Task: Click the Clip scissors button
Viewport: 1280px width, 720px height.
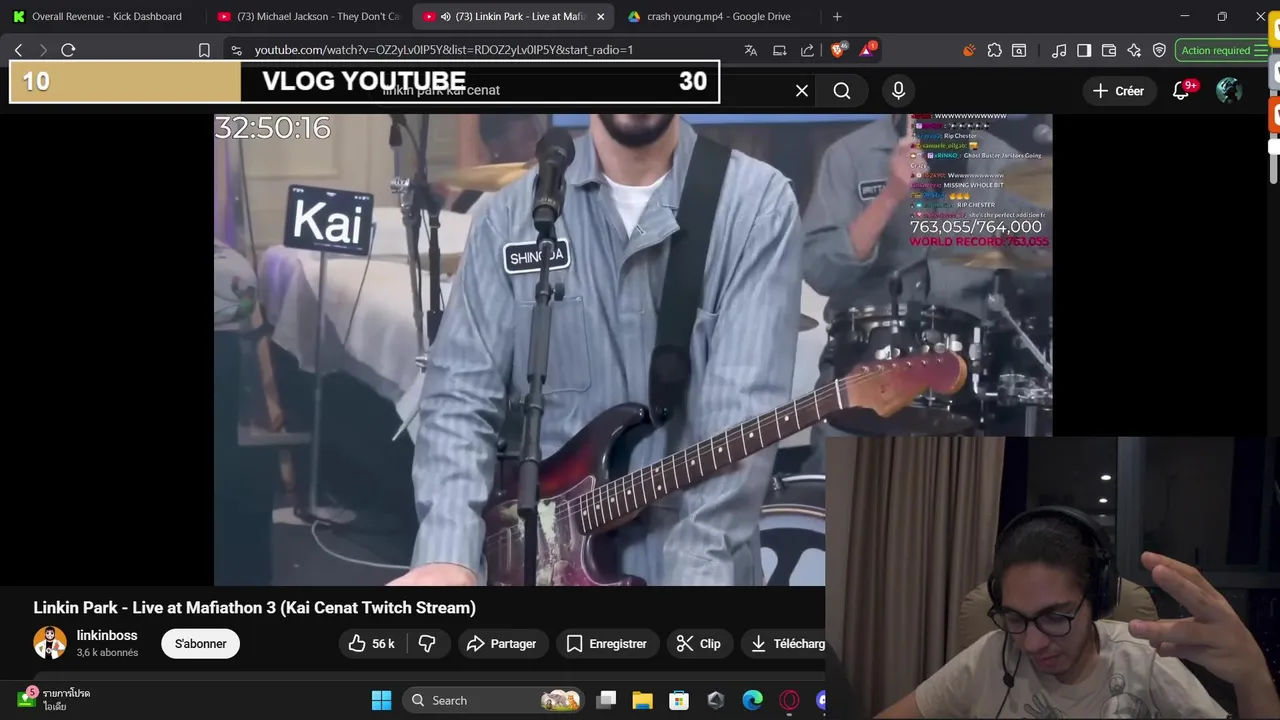Action: (698, 644)
